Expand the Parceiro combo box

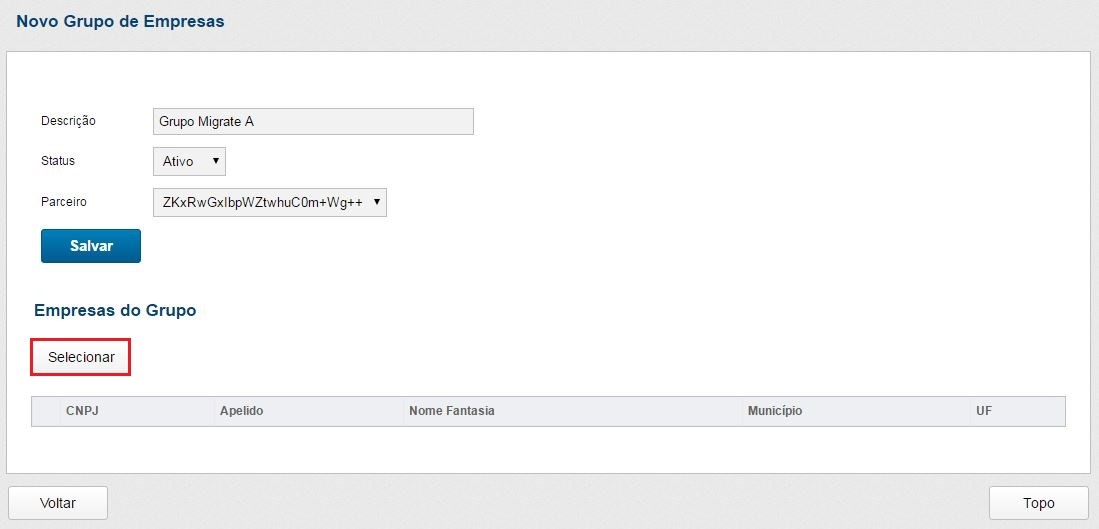click(x=268, y=202)
